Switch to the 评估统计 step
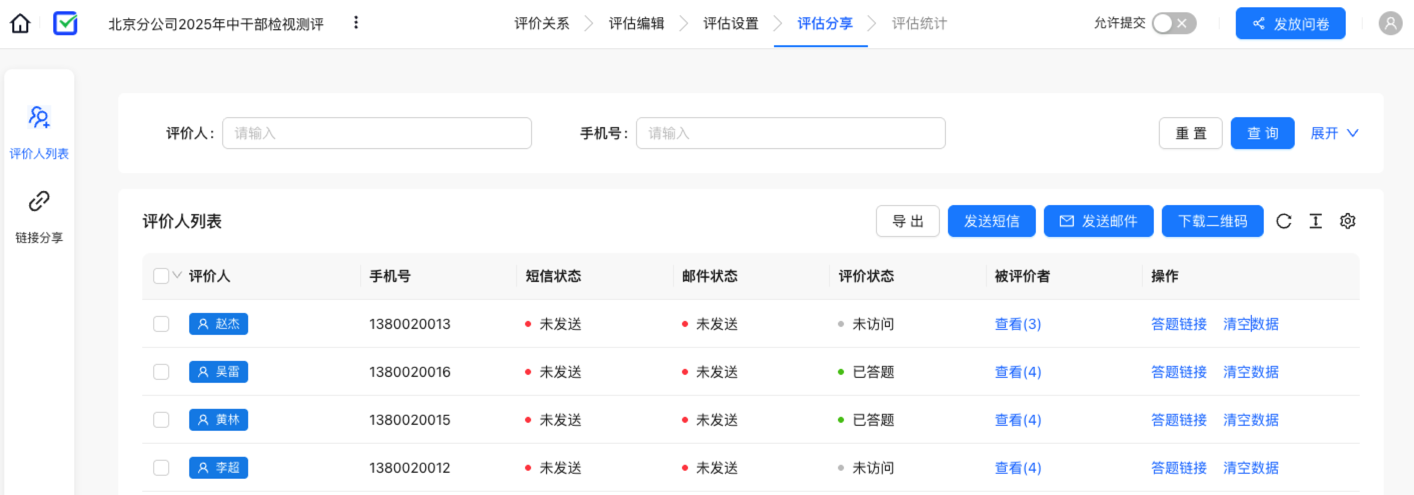The width and height of the screenshot is (1414, 495). tap(919, 23)
